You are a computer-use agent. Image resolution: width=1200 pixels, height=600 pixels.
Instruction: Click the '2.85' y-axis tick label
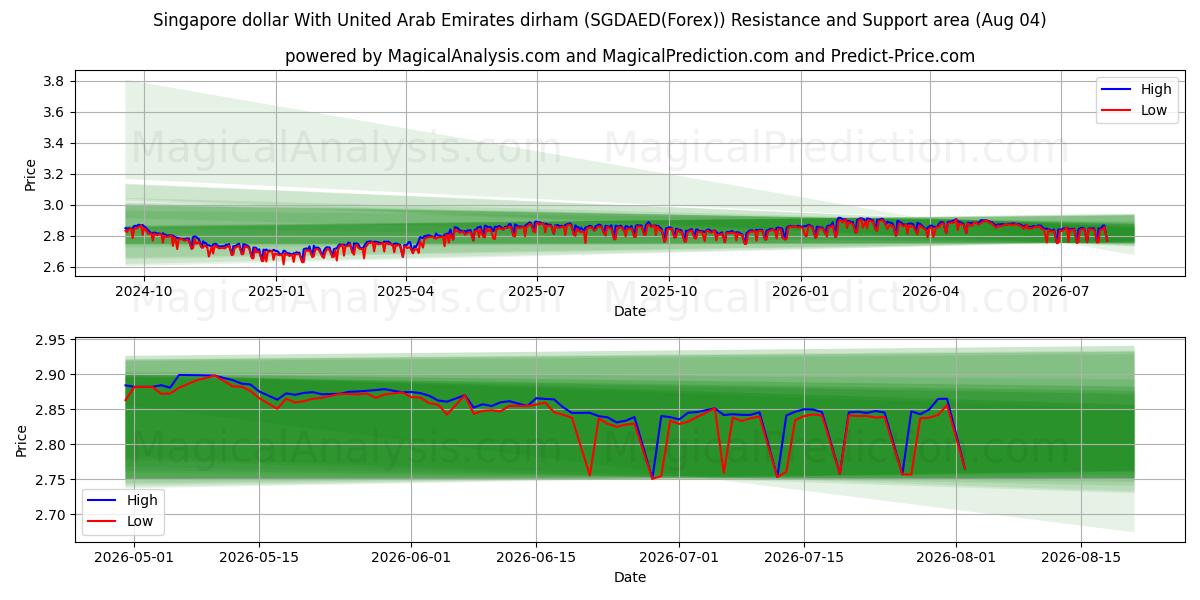50,410
